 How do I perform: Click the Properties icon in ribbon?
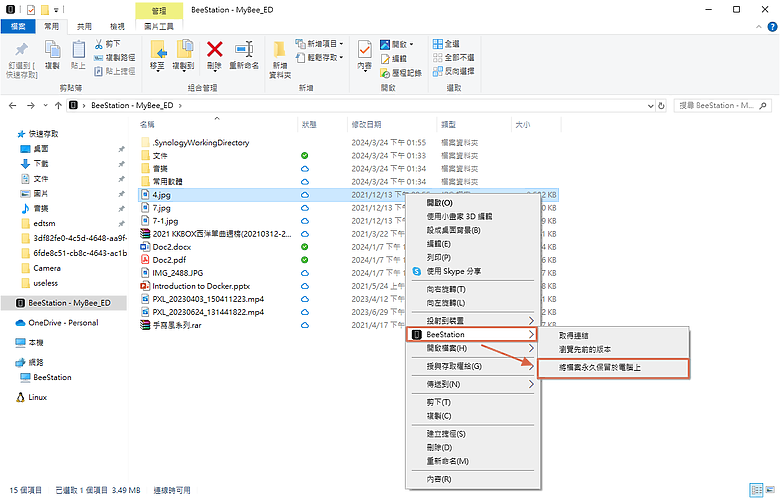pyautogui.click(x=365, y=50)
